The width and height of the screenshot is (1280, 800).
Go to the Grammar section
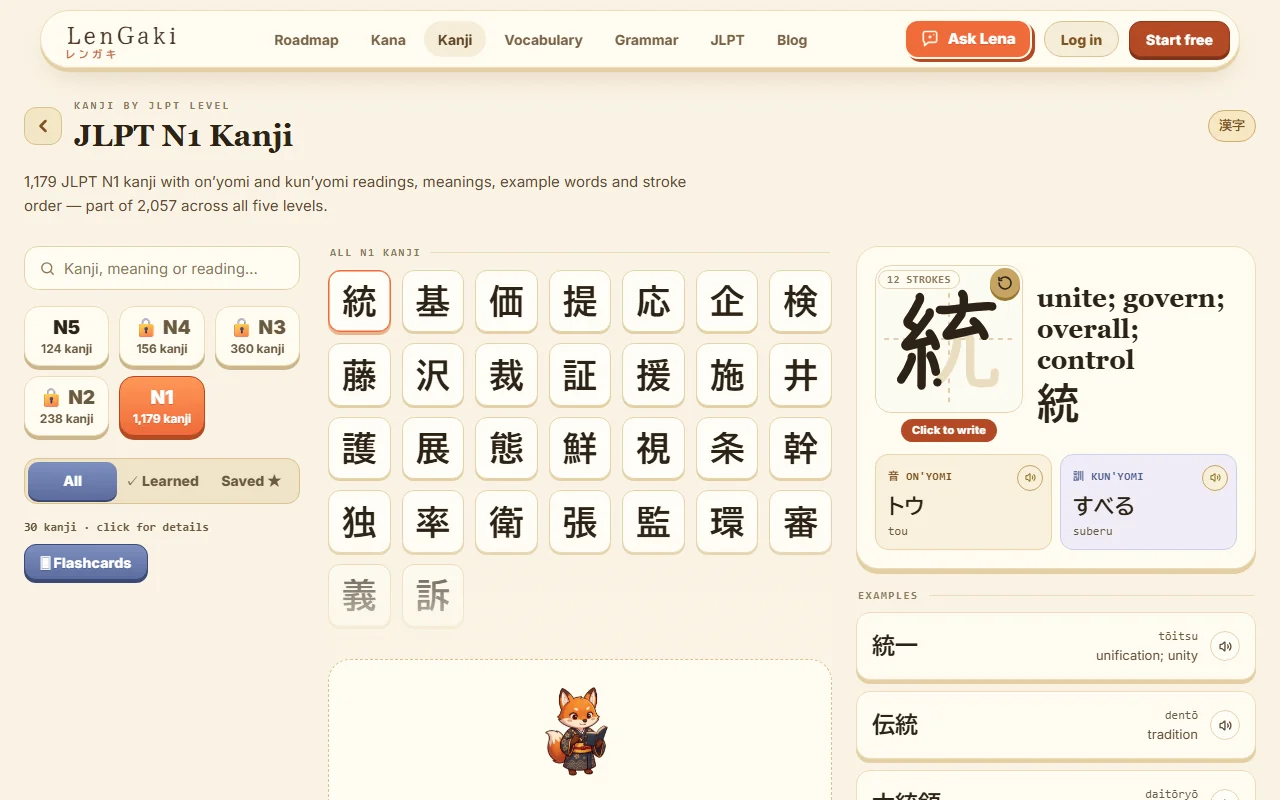pos(646,40)
